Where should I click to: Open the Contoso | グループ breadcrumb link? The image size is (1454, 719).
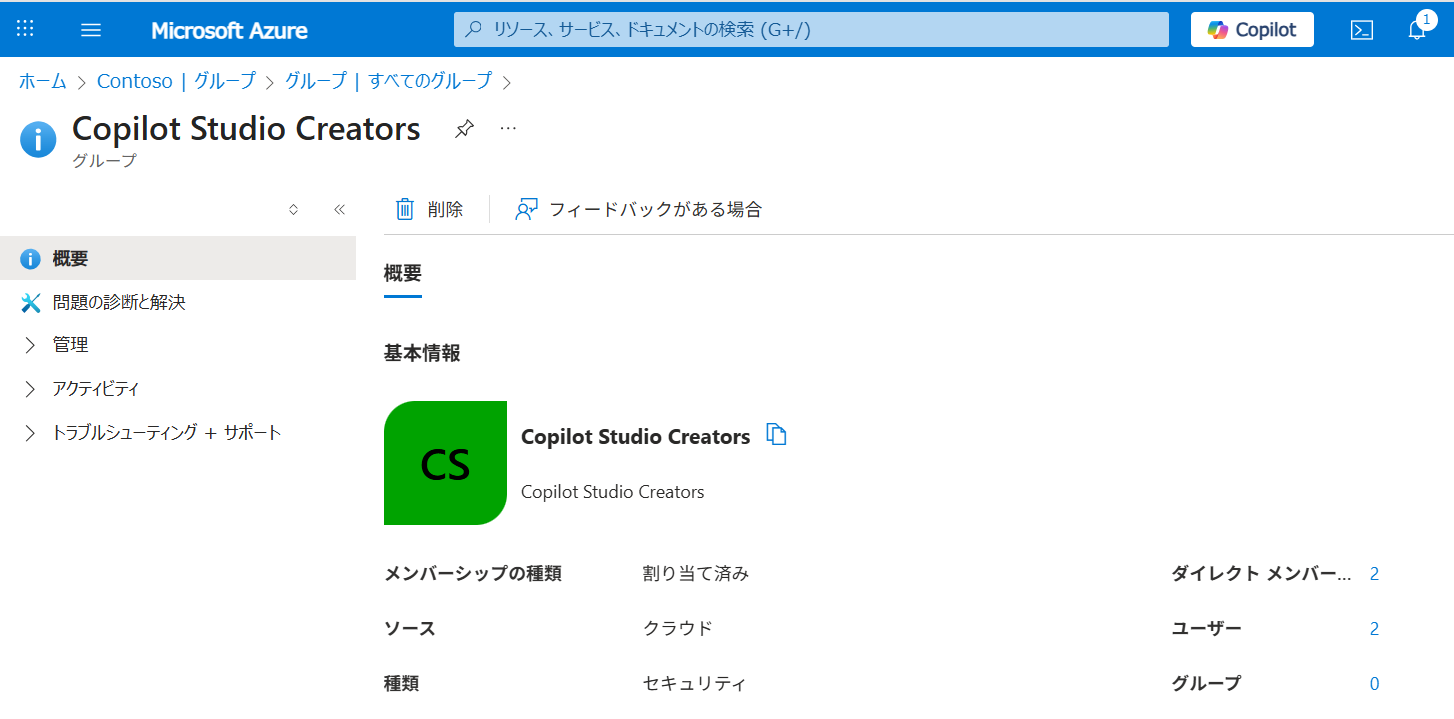pos(176,81)
